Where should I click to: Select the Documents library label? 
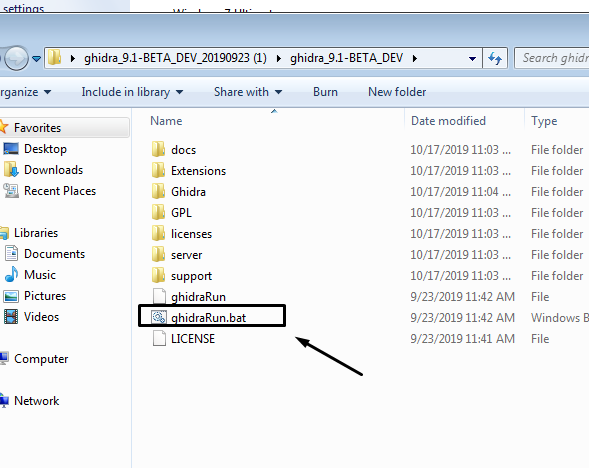point(54,254)
